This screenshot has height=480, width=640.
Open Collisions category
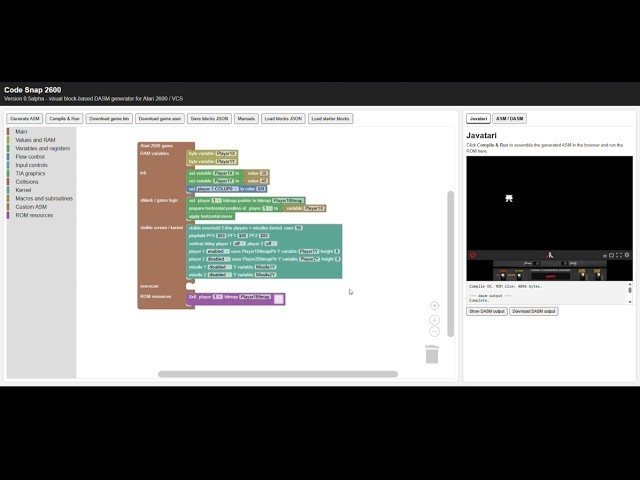click(x=27, y=182)
